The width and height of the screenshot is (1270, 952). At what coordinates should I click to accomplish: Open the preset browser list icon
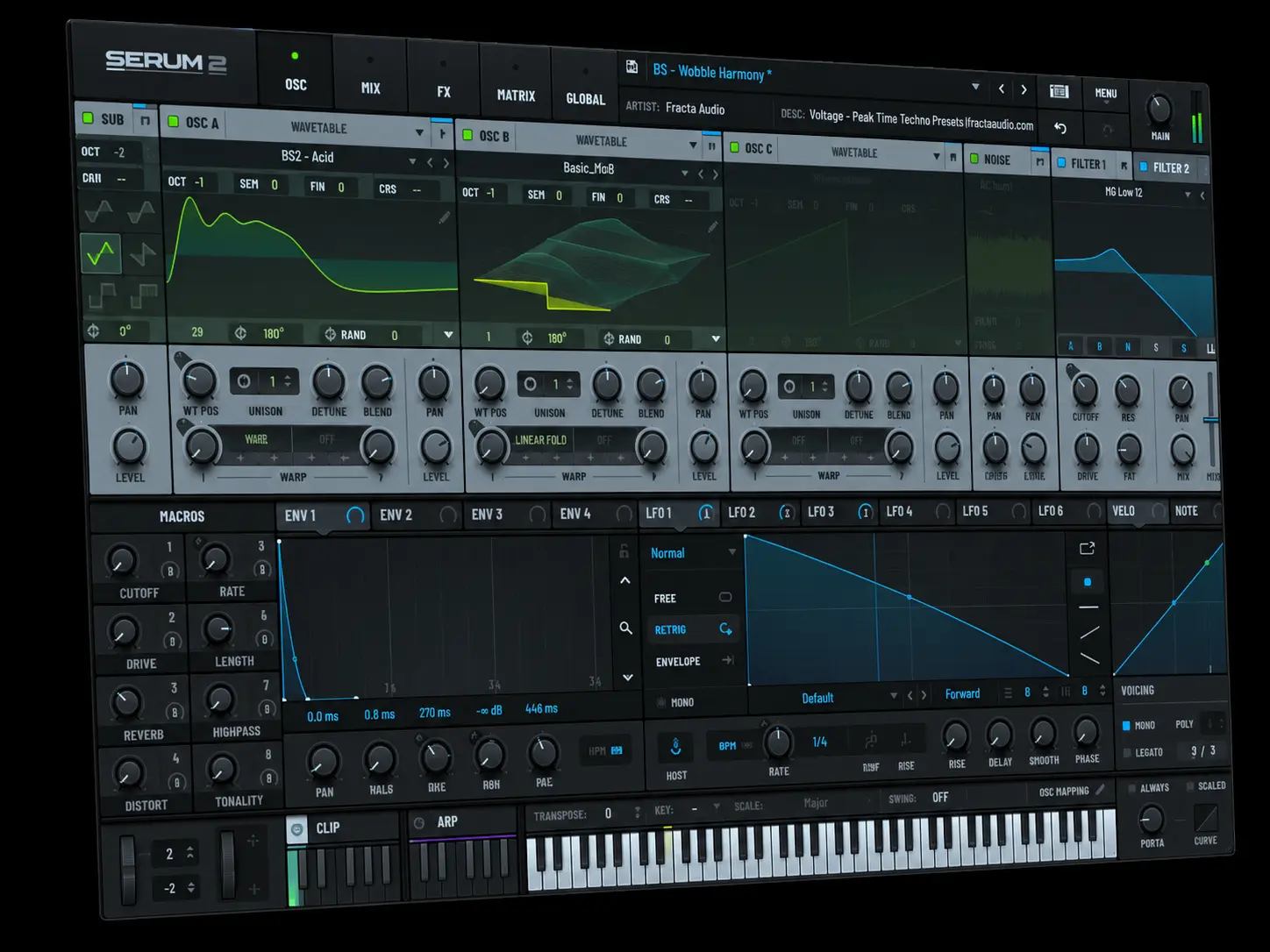1059,91
